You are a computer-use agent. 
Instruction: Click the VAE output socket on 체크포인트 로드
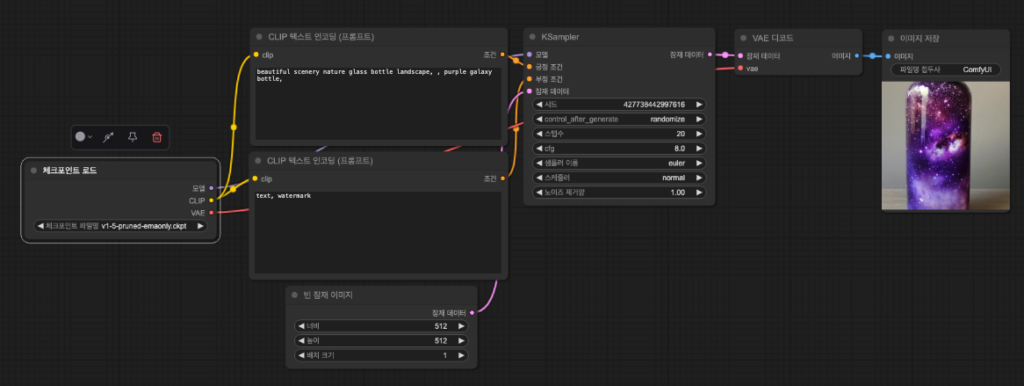pyautogui.click(x=211, y=212)
